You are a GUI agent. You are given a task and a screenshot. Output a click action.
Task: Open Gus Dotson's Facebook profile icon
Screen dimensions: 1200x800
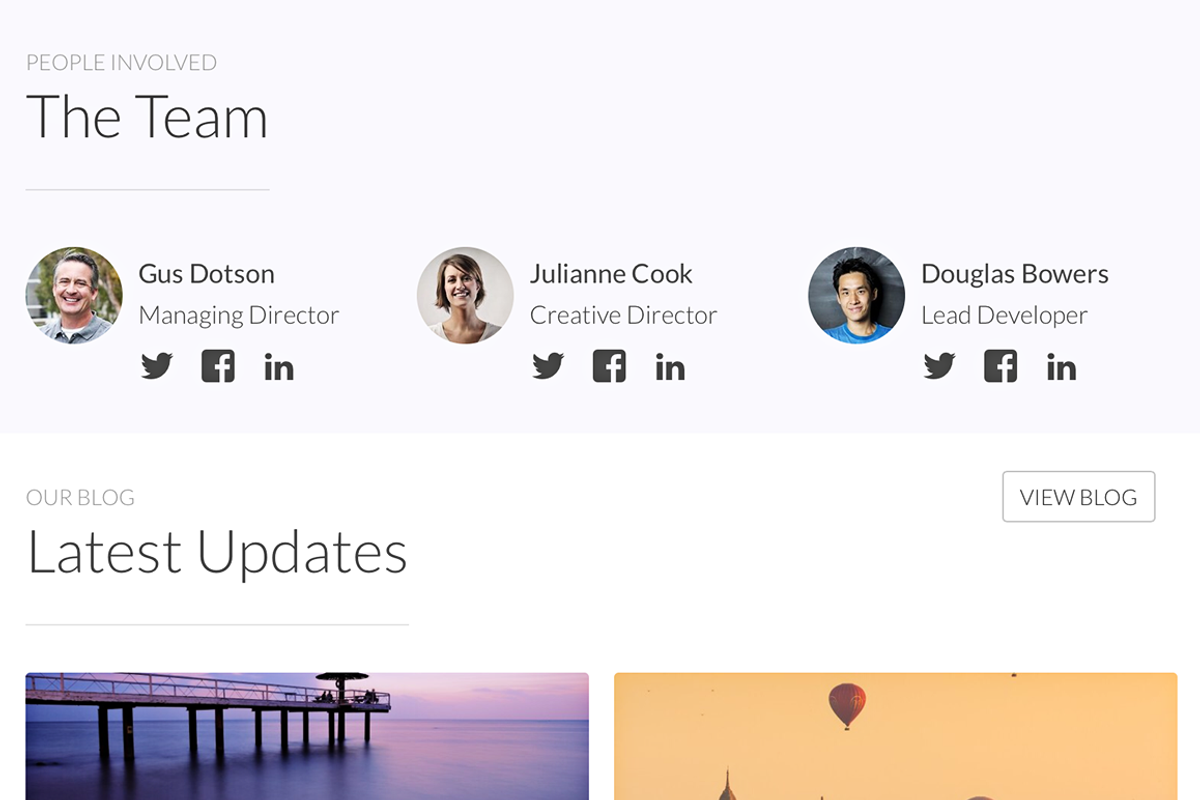tap(218, 367)
